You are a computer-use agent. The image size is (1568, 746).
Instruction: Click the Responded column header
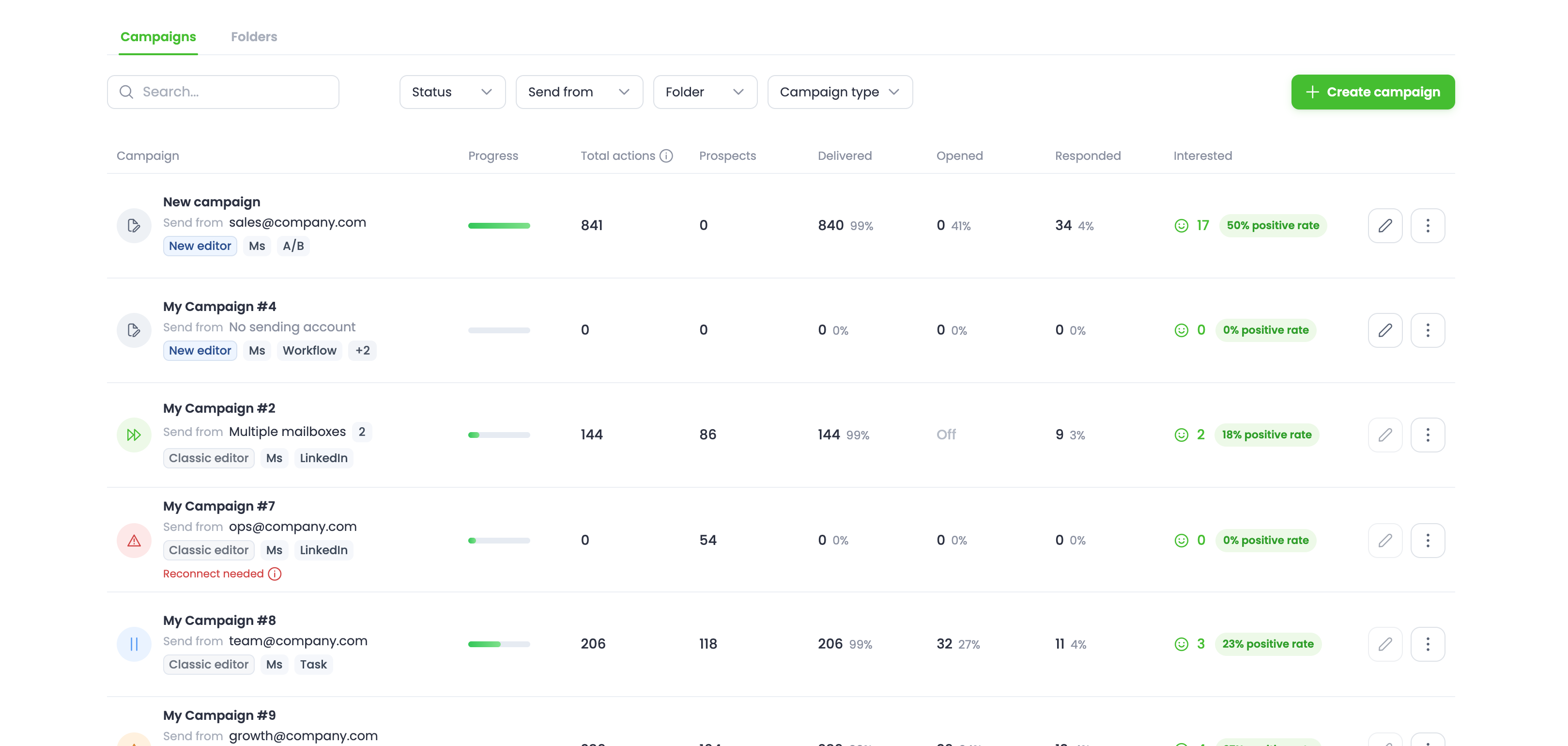point(1087,156)
